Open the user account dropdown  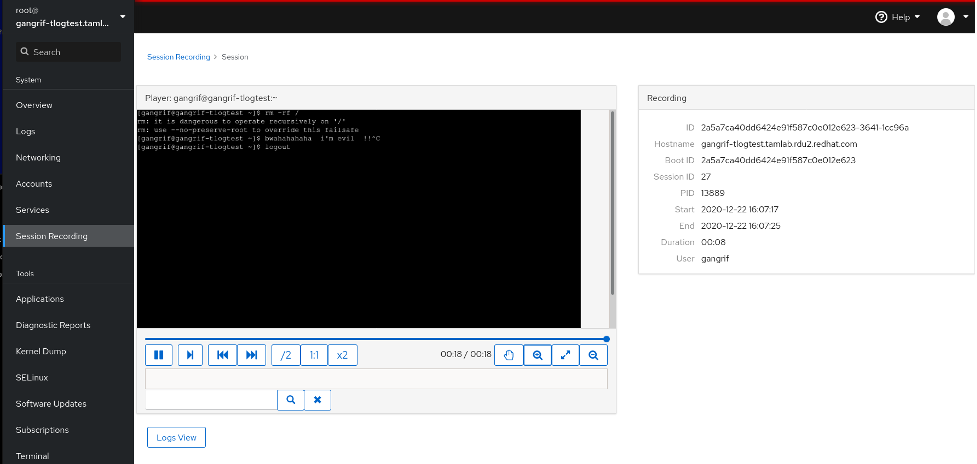point(950,17)
